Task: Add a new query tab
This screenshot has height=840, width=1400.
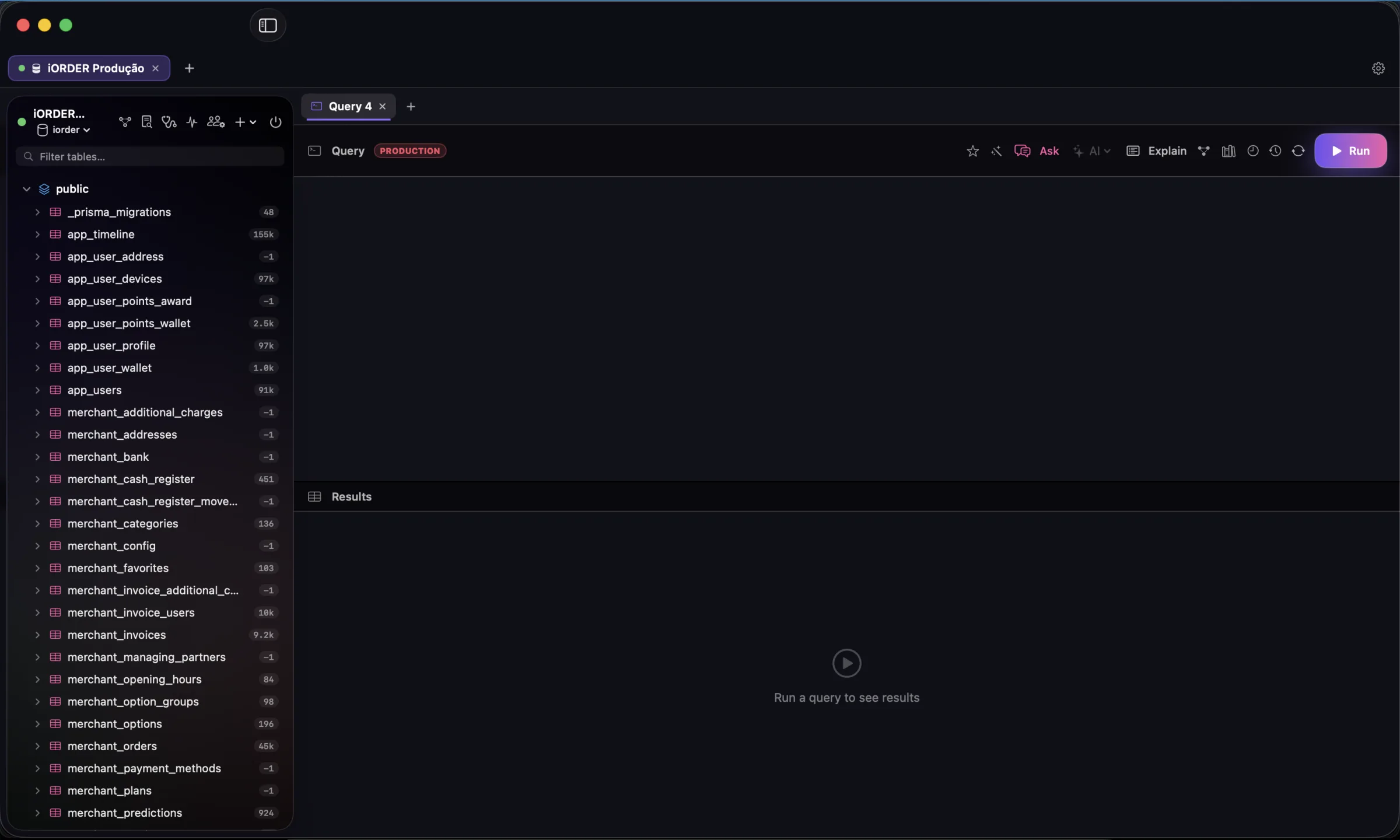Action: coord(411,106)
